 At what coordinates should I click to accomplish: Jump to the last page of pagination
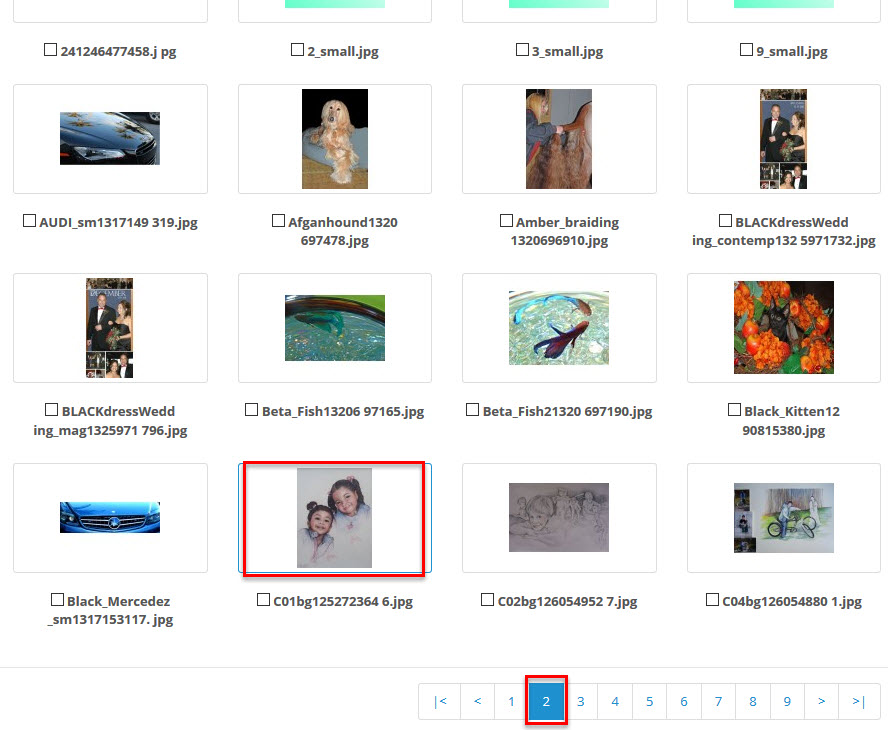pyautogui.click(x=858, y=702)
